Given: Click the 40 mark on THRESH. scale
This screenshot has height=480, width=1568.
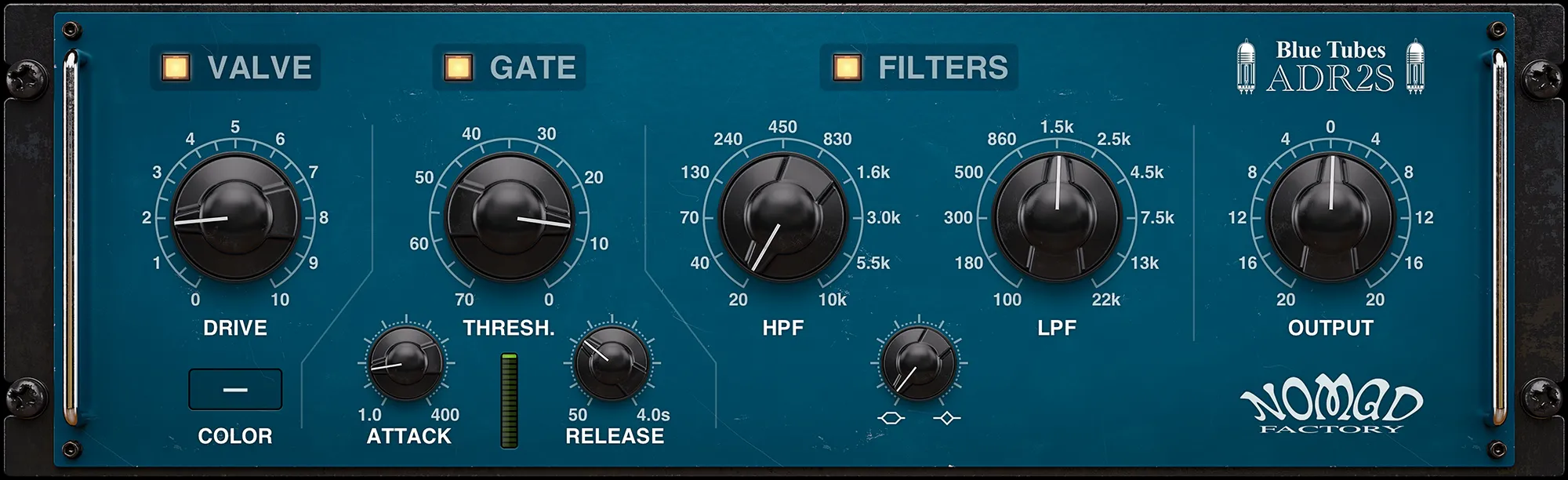Looking at the screenshot, I should pos(471,134).
